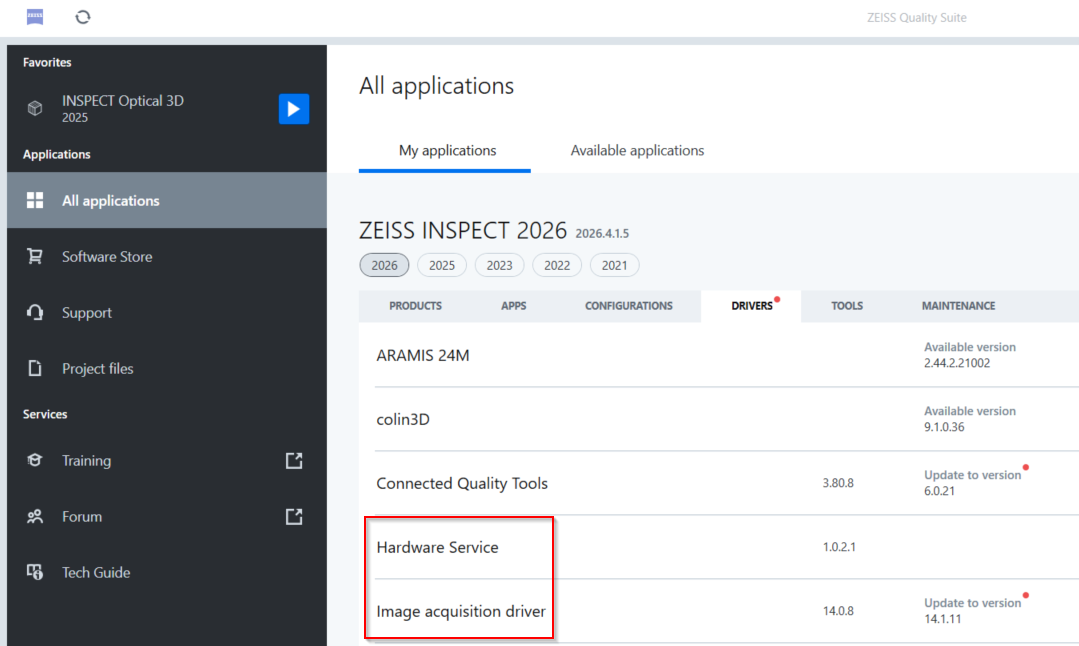Launch INSPECT Optical 3D with play button
Screen dimensions: 1079x646
294,109
